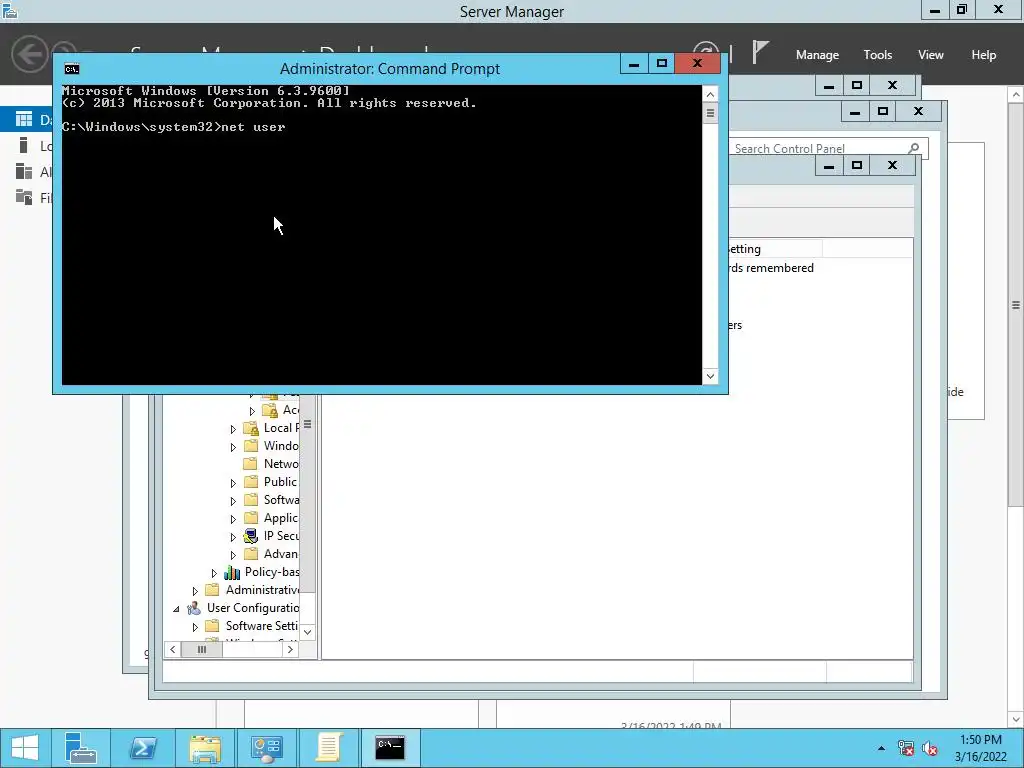Screen dimensions: 1024x768
Task: Click the Command Prompt scrollbar thumb
Action: (710, 113)
